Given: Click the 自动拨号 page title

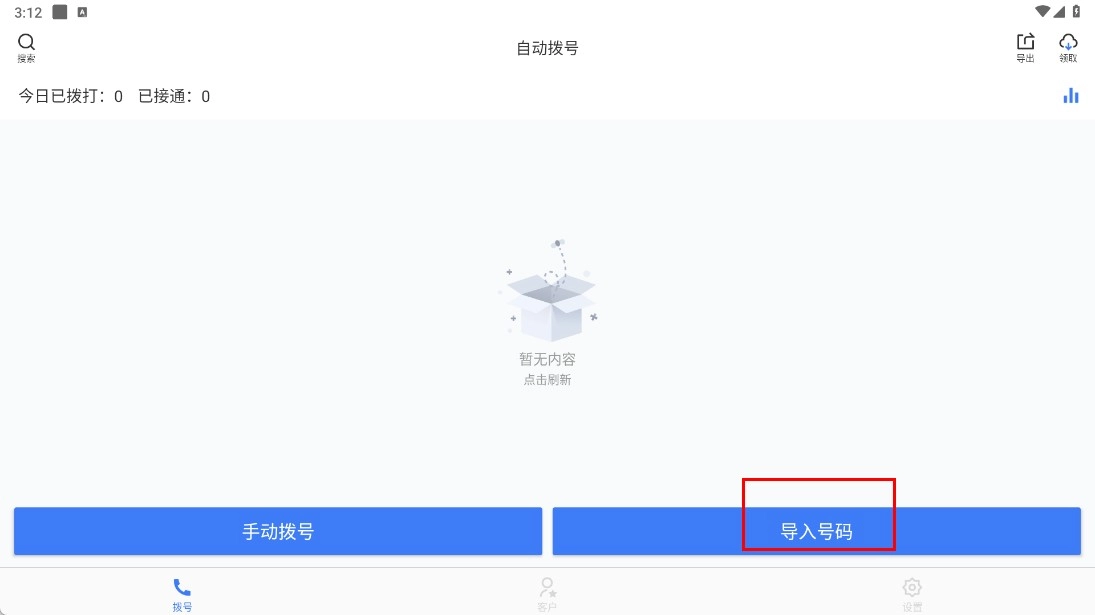Looking at the screenshot, I should [548, 48].
